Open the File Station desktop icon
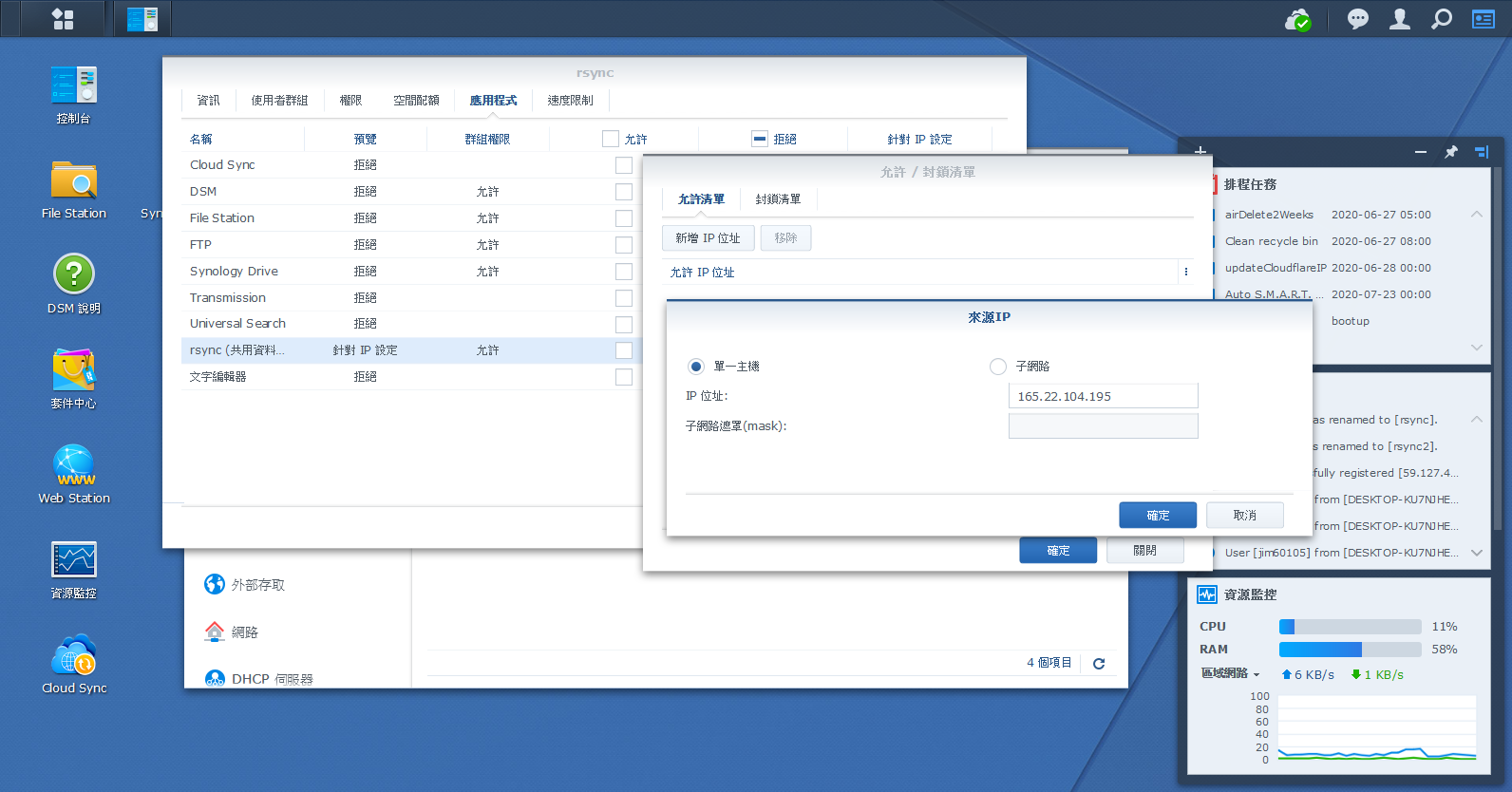Screen dimensions: 1512x792 tap(74, 181)
